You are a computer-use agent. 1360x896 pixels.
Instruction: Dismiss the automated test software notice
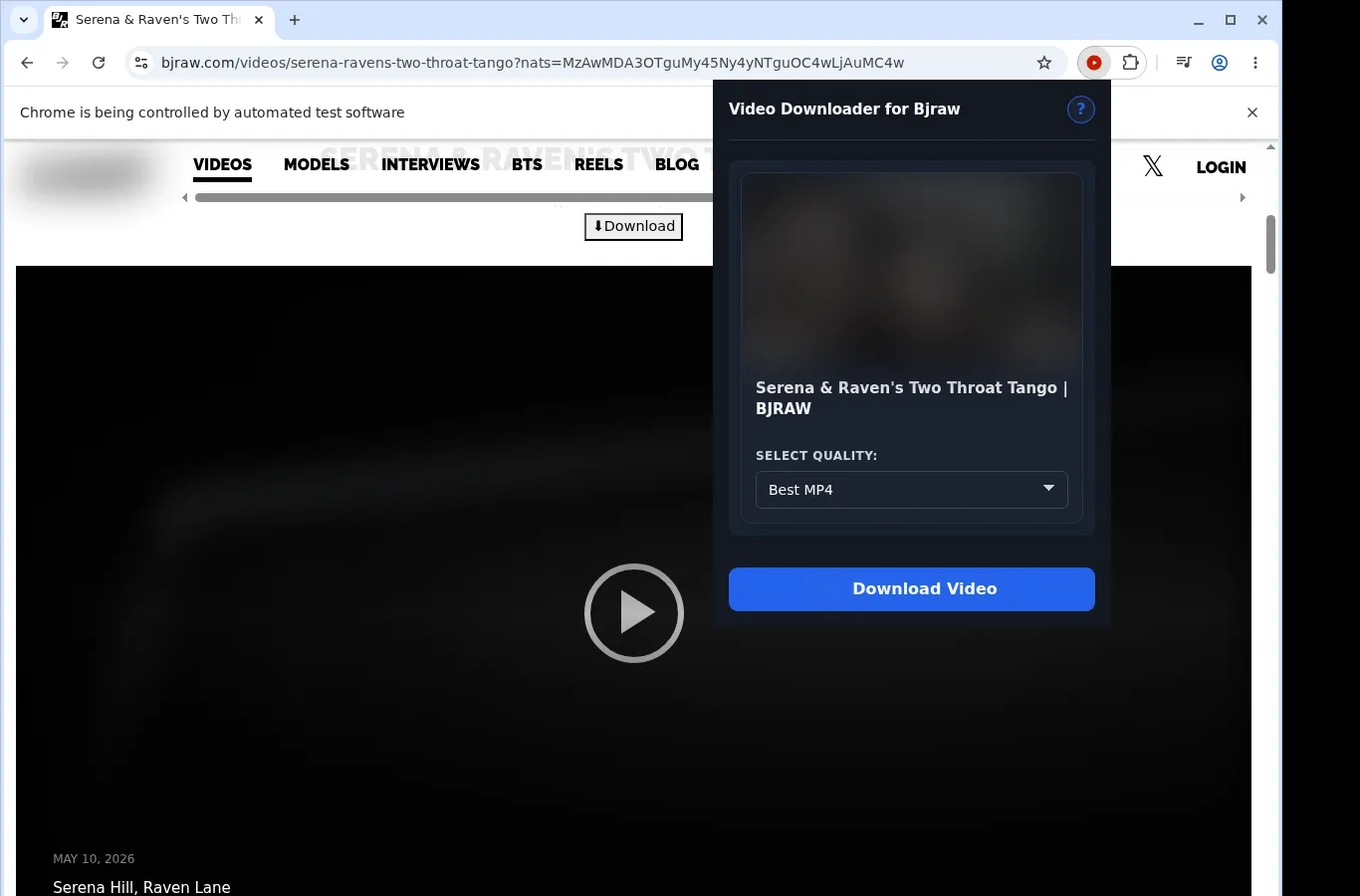point(1252,112)
